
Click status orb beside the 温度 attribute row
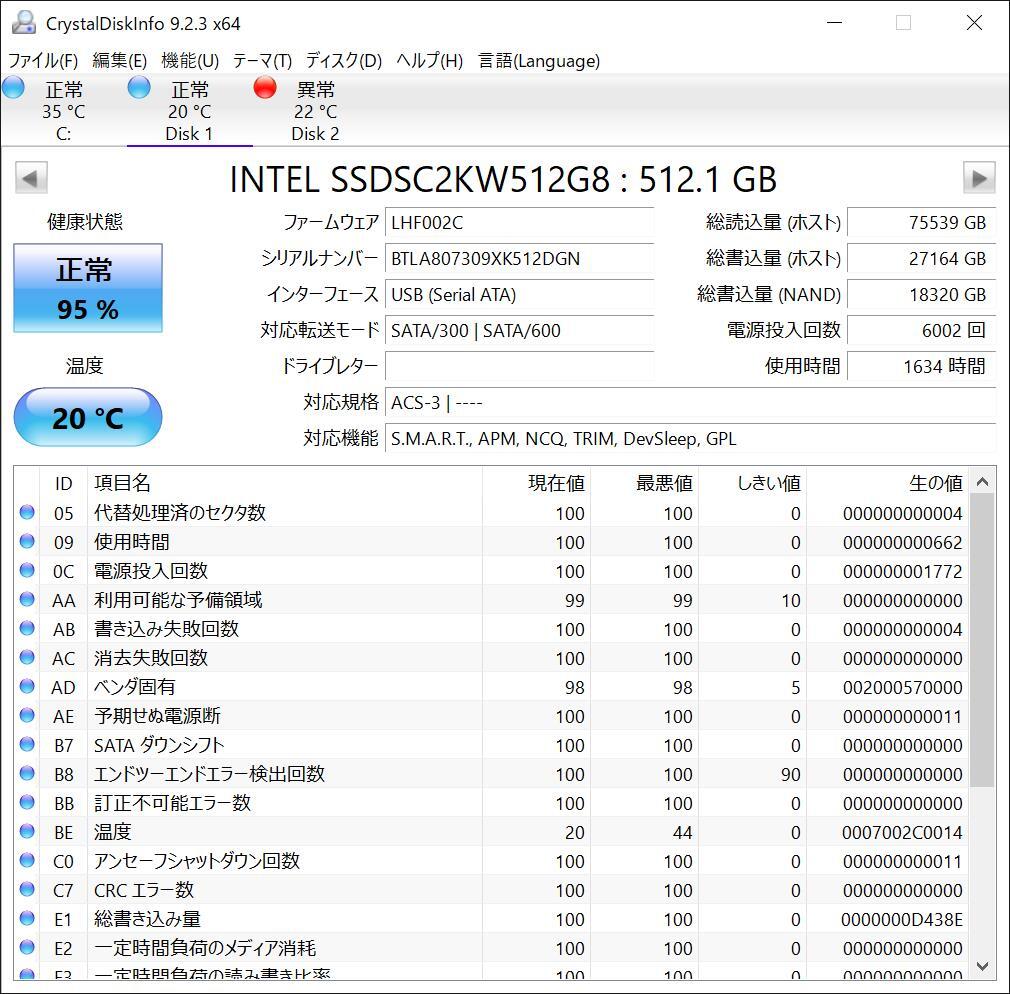pyautogui.click(x=27, y=832)
